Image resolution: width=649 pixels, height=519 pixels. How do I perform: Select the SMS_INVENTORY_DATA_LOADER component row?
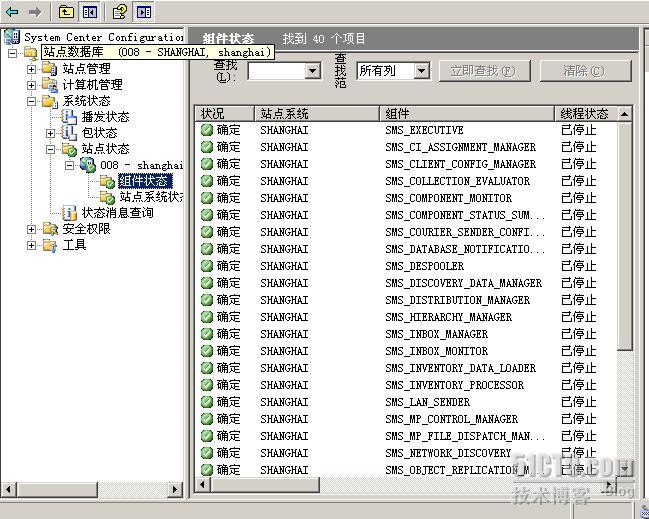click(406, 368)
